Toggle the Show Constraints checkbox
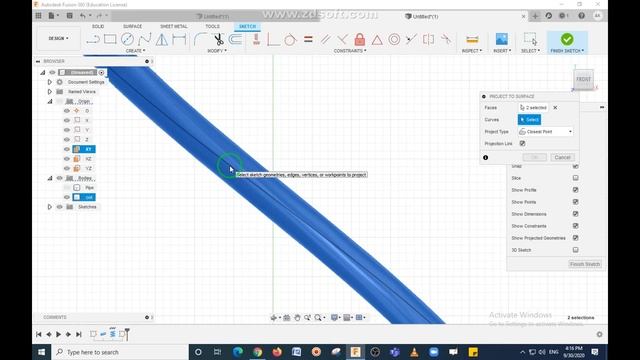 pos(575,226)
